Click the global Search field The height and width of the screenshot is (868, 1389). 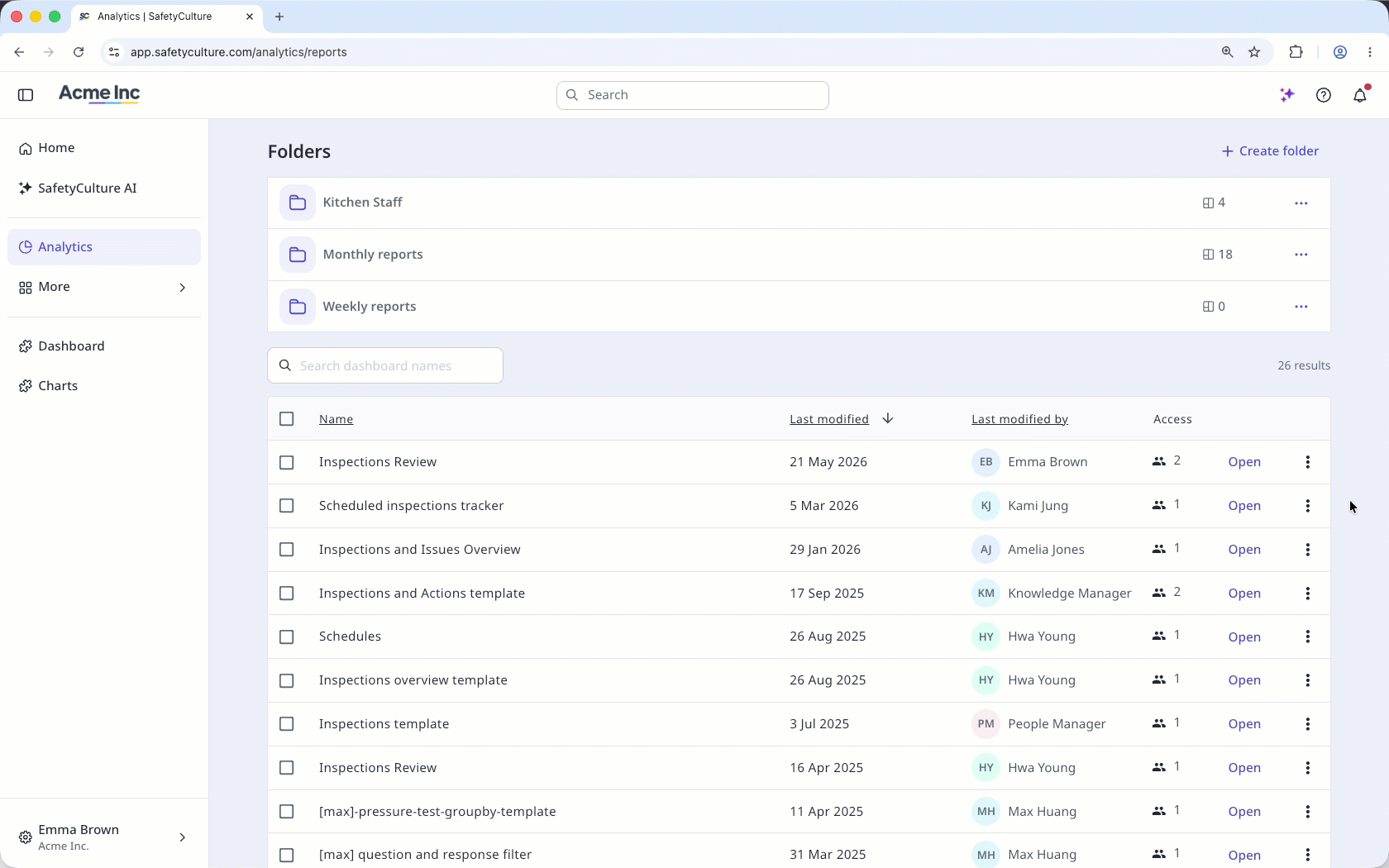(693, 95)
